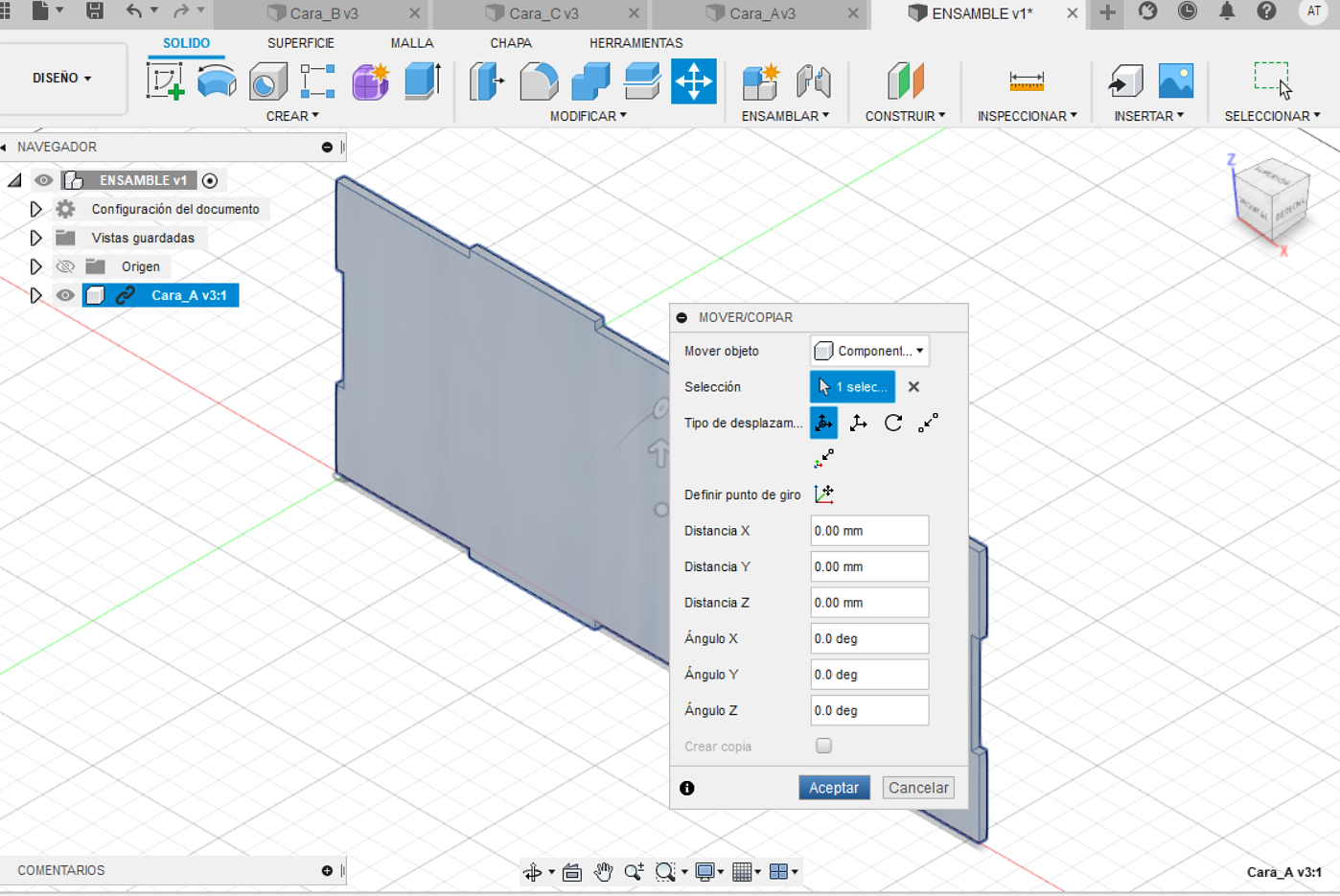Click the Save icon
Viewport: 1340px width, 896px height.
click(94, 11)
